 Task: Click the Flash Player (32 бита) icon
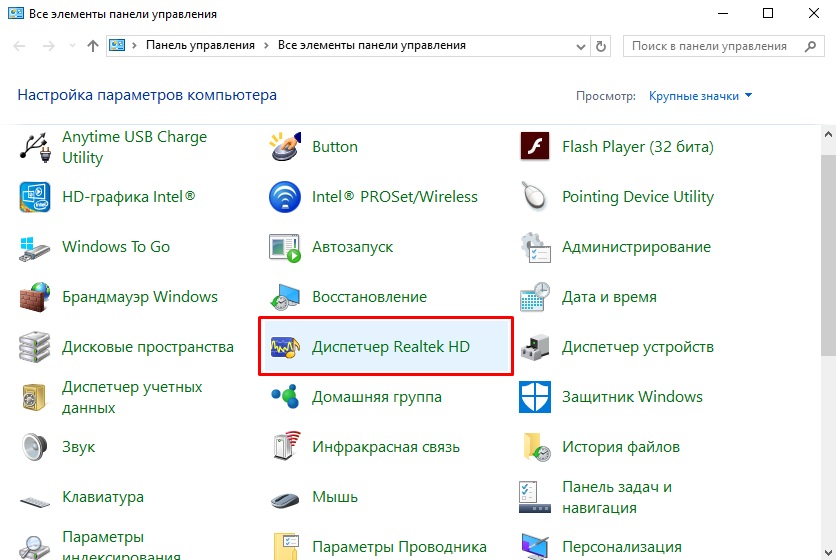coord(535,147)
